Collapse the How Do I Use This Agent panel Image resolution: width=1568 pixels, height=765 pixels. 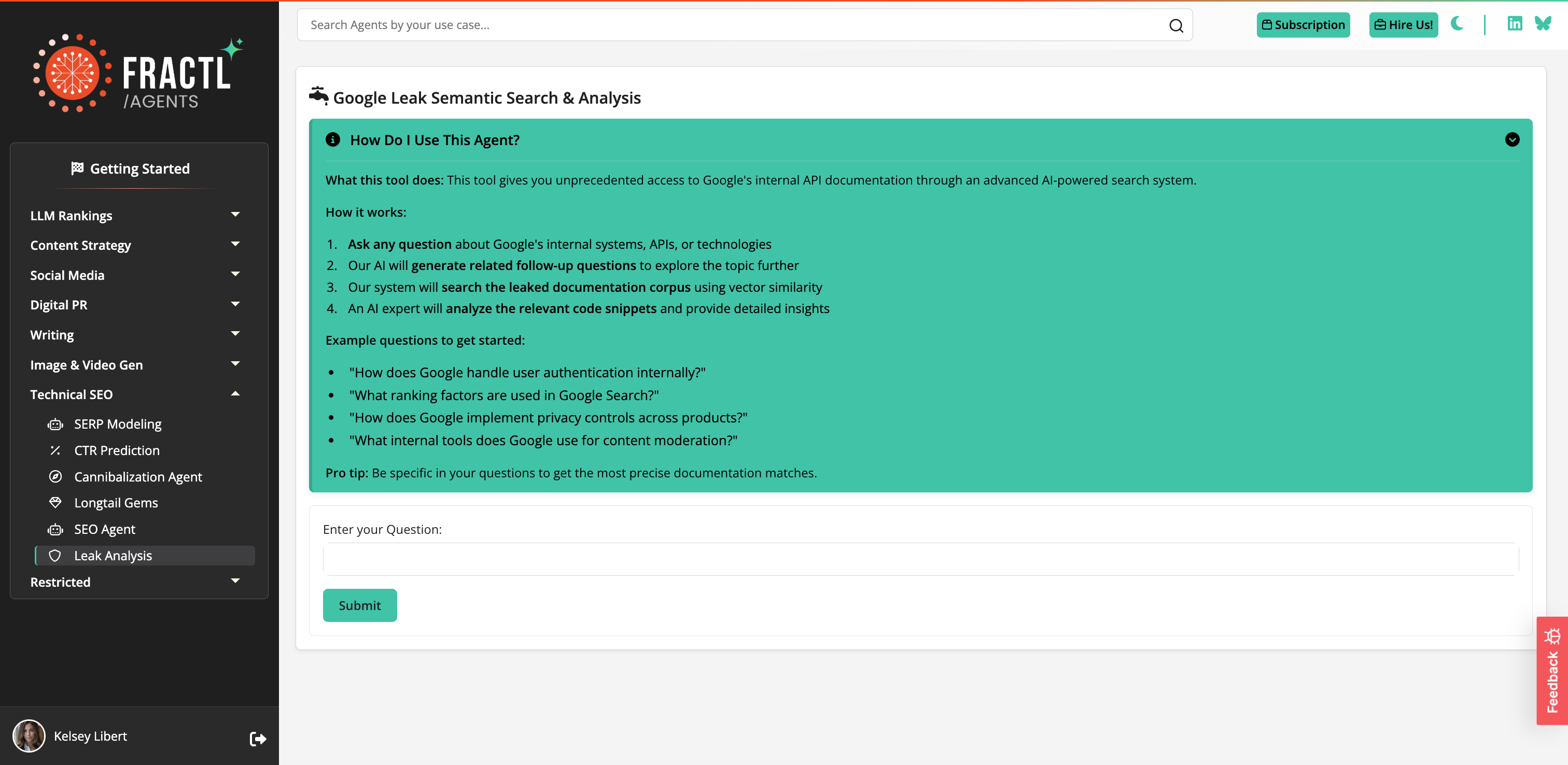[x=1512, y=139]
